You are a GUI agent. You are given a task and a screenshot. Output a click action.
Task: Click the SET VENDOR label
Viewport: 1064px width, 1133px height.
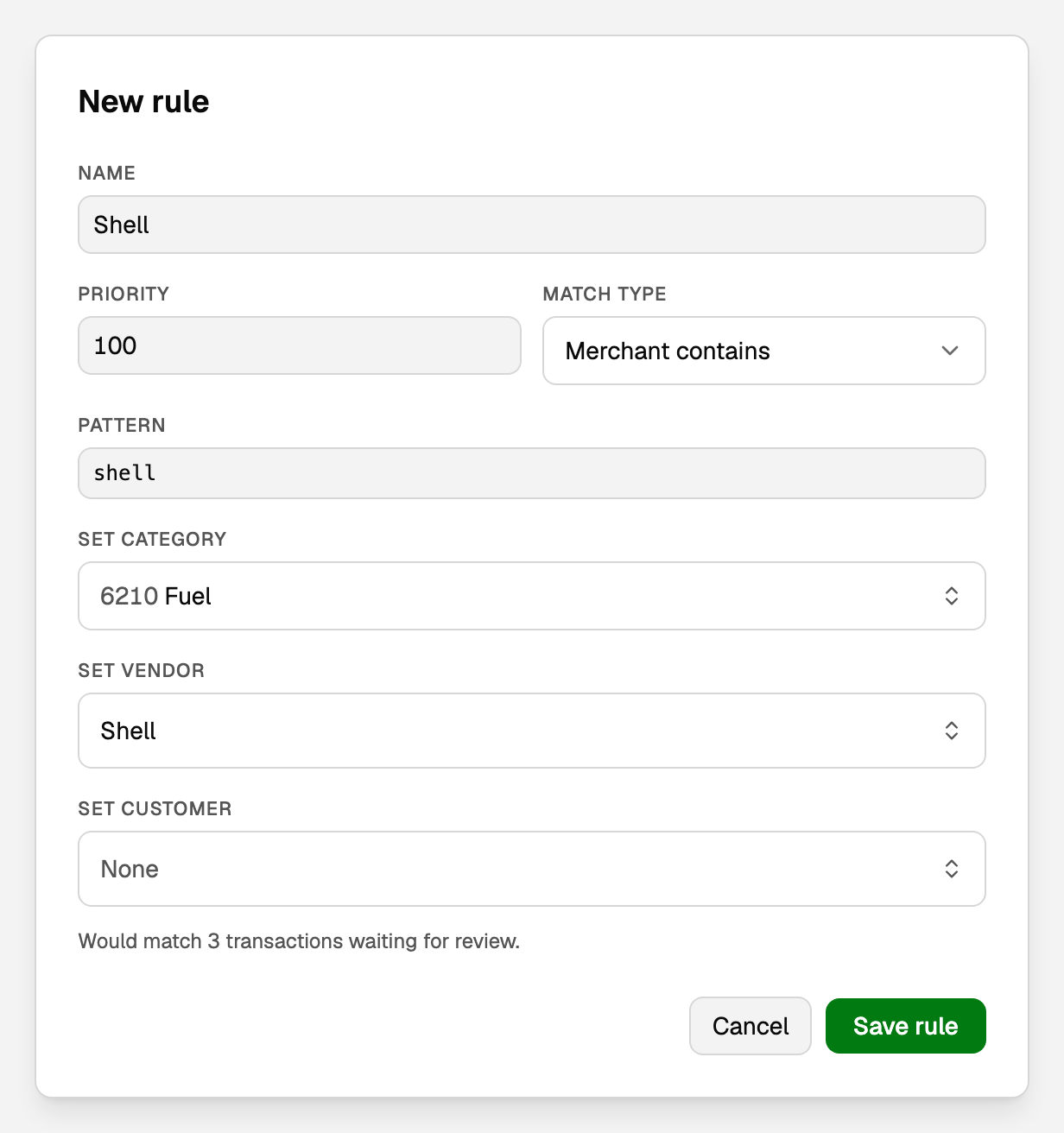click(142, 671)
